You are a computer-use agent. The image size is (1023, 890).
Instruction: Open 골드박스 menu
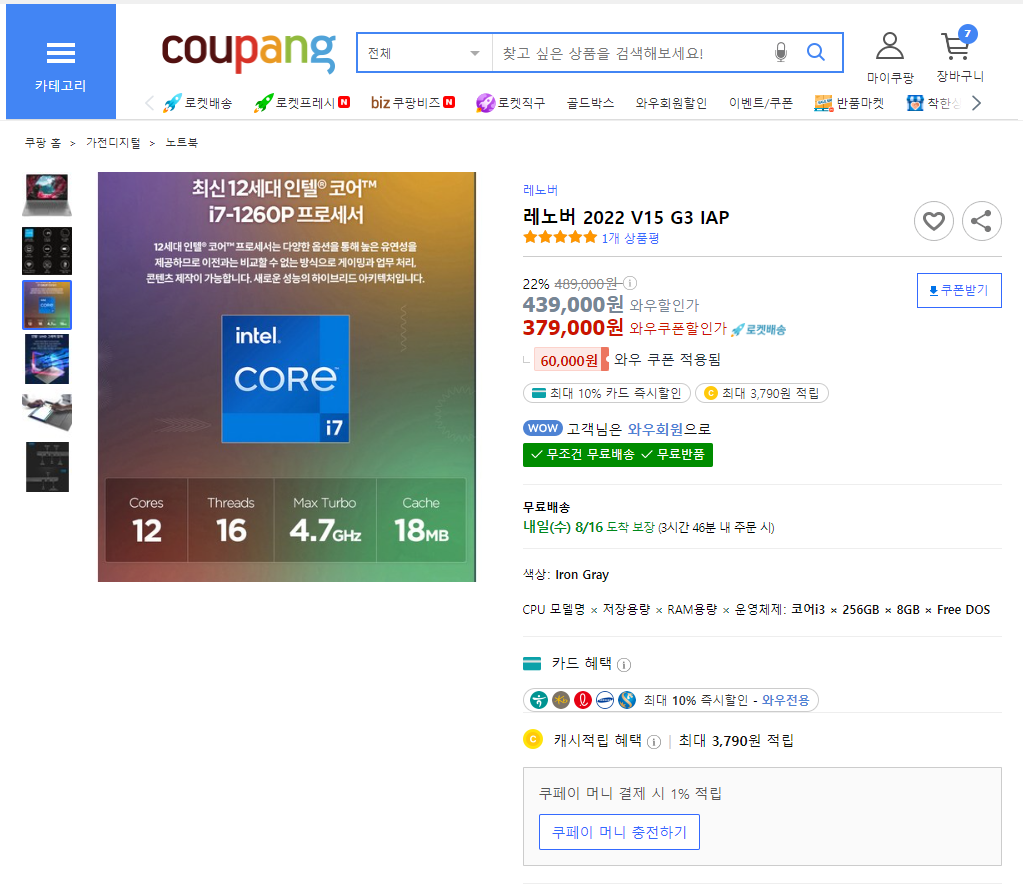tap(590, 103)
